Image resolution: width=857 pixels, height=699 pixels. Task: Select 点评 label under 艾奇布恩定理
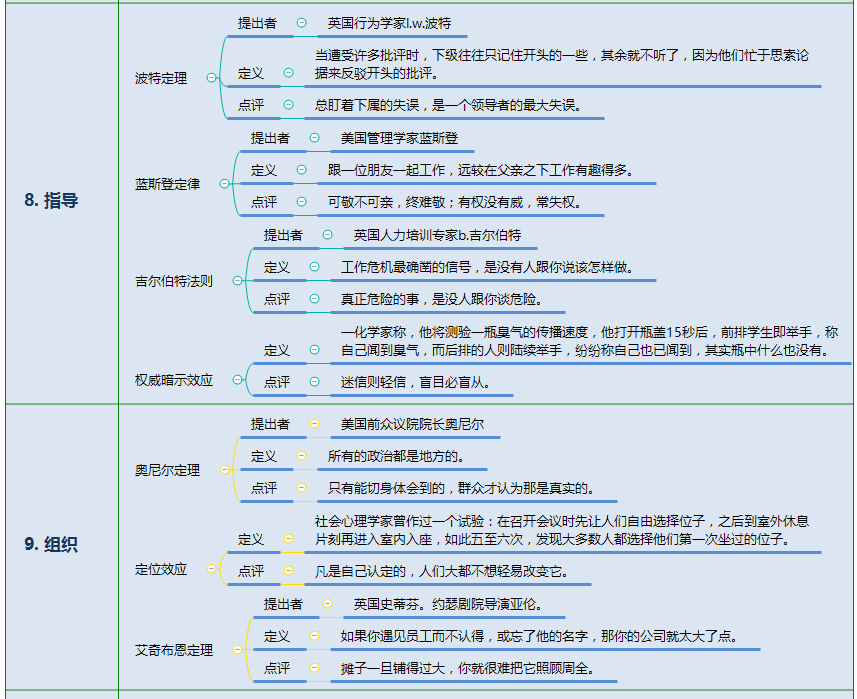(277, 668)
